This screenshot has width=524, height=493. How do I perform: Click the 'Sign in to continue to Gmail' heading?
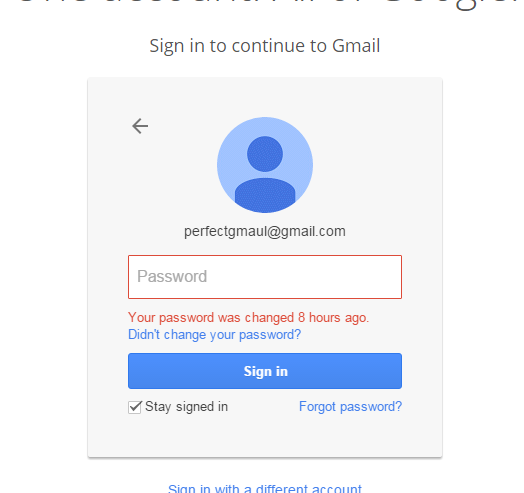(x=265, y=46)
